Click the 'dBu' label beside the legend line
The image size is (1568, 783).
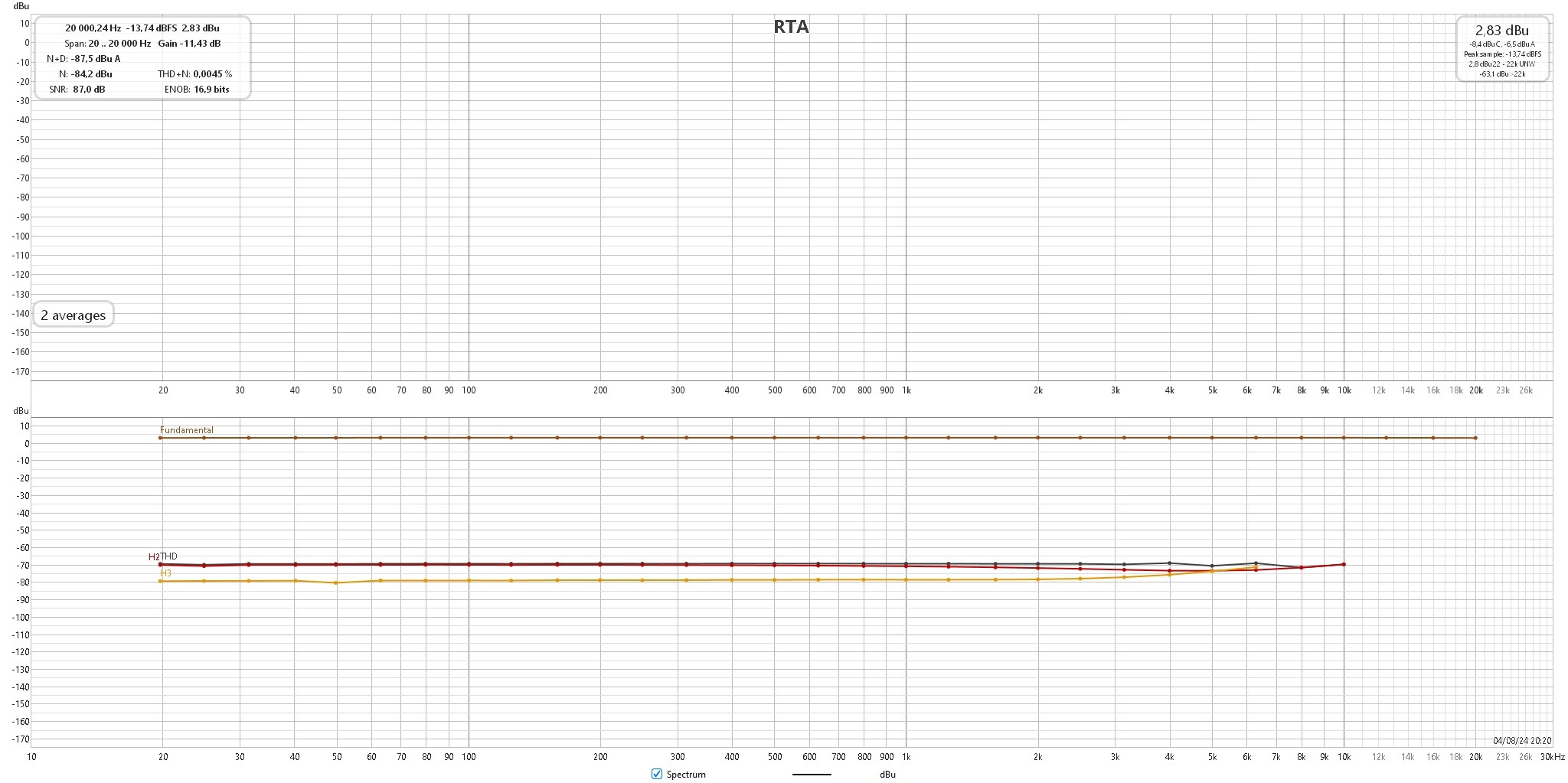click(x=887, y=775)
